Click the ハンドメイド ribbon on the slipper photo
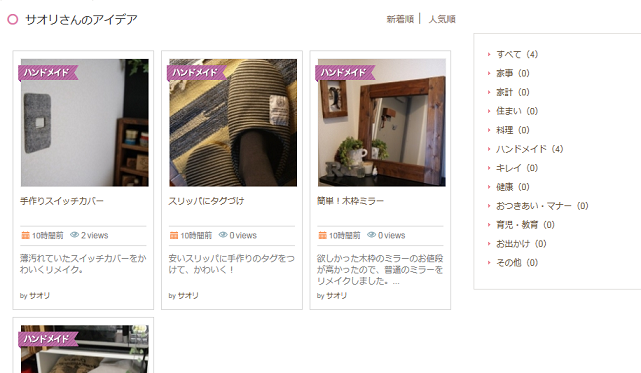641x373 pixels. [x=197, y=73]
